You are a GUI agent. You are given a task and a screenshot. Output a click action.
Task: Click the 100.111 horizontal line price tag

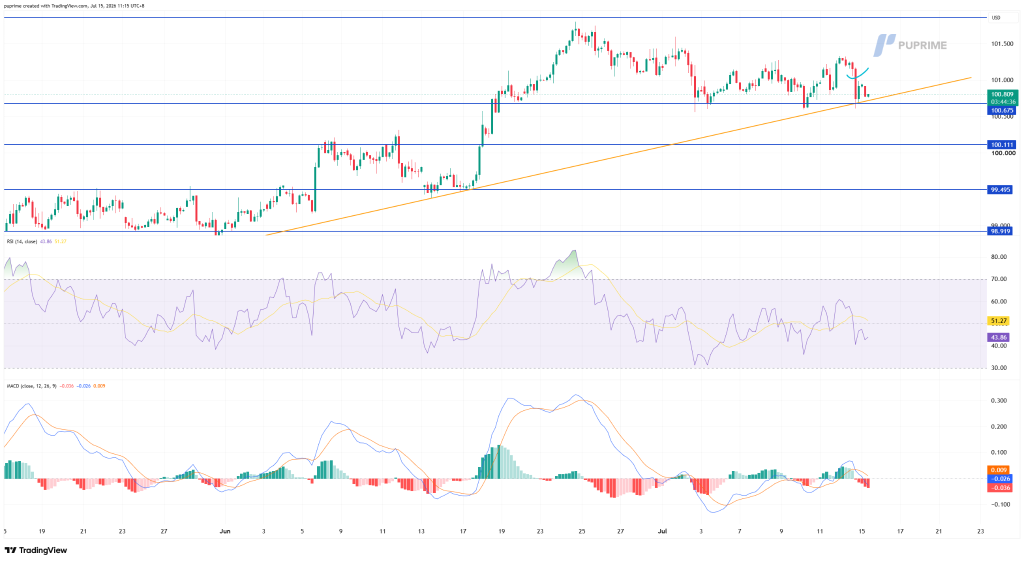[x=1002, y=145]
